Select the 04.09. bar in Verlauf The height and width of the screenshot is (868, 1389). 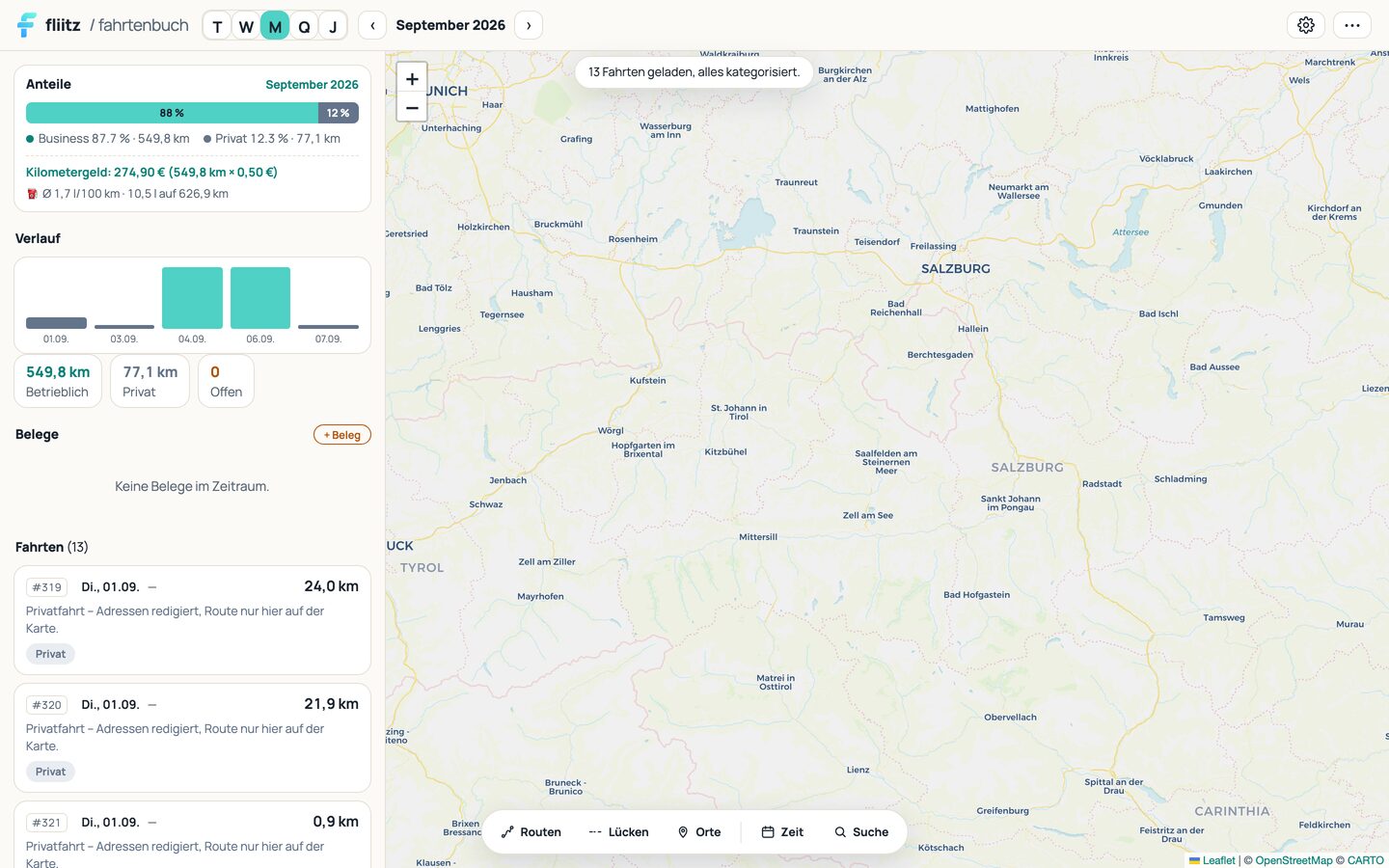click(x=192, y=298)
